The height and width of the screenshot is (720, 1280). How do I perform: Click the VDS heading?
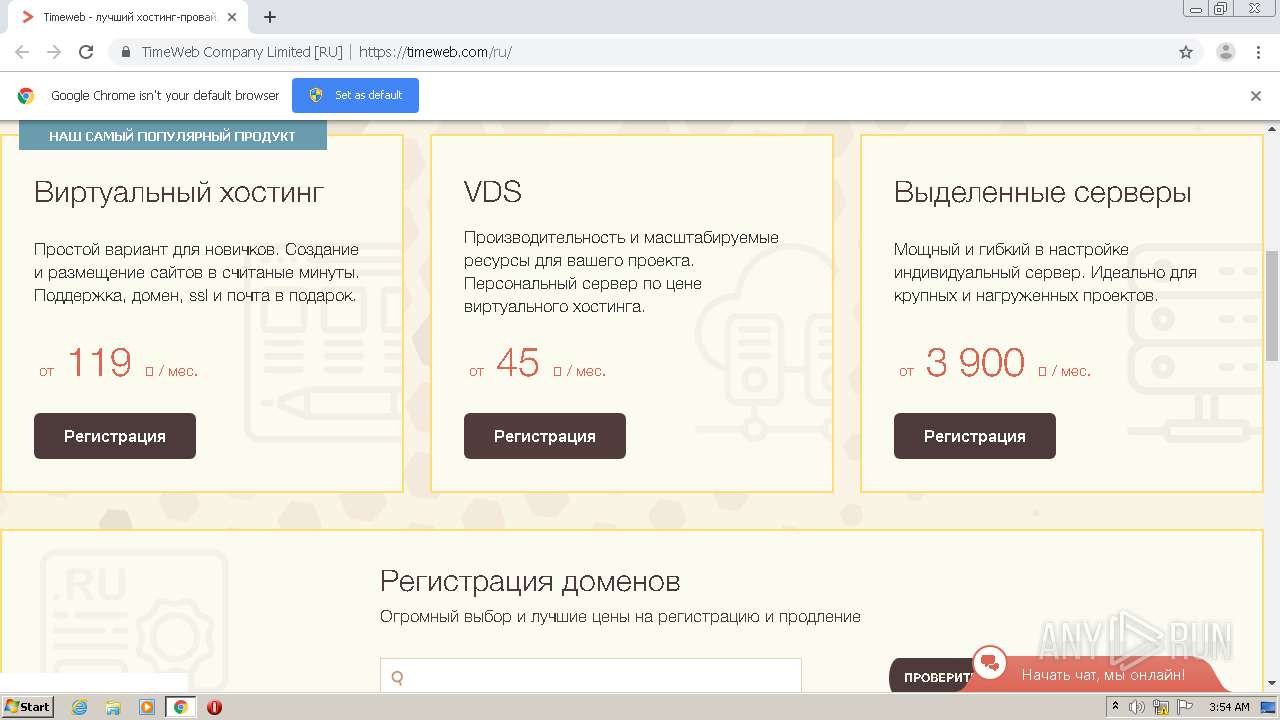493,192
